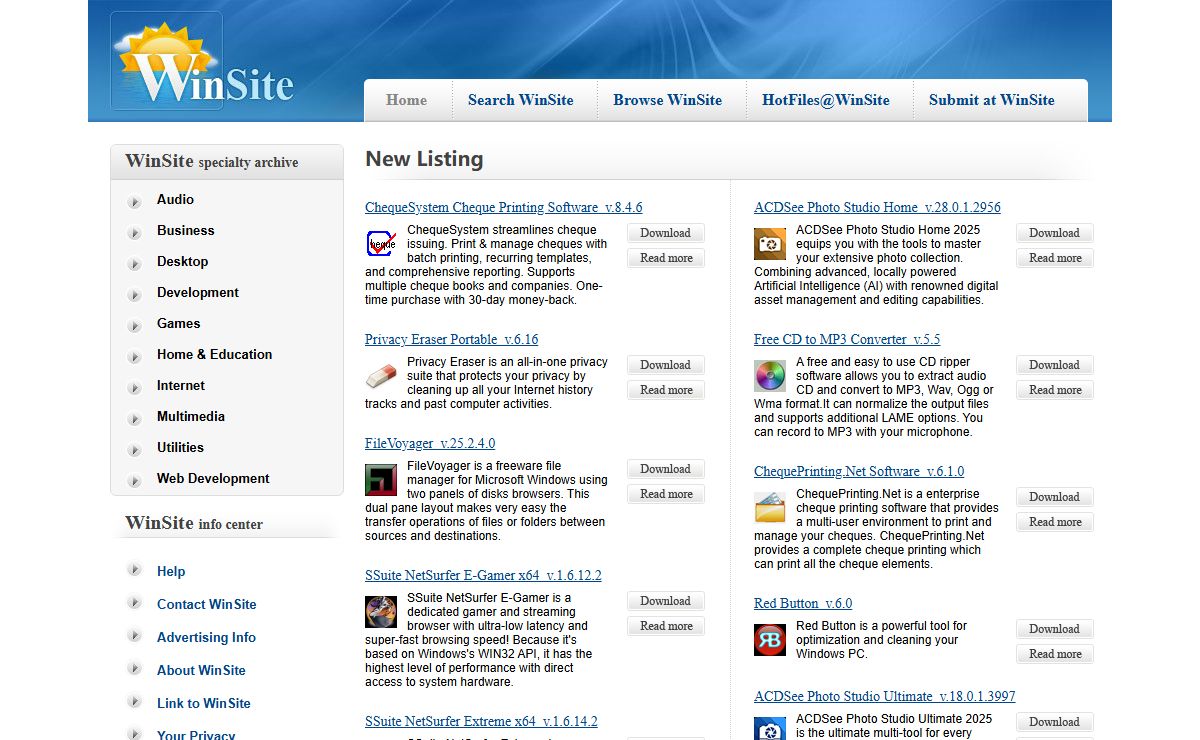The height and width of the screenshot is (740, 1200).
Task: Download Red Button
Action: click(x=1055, y=629)
